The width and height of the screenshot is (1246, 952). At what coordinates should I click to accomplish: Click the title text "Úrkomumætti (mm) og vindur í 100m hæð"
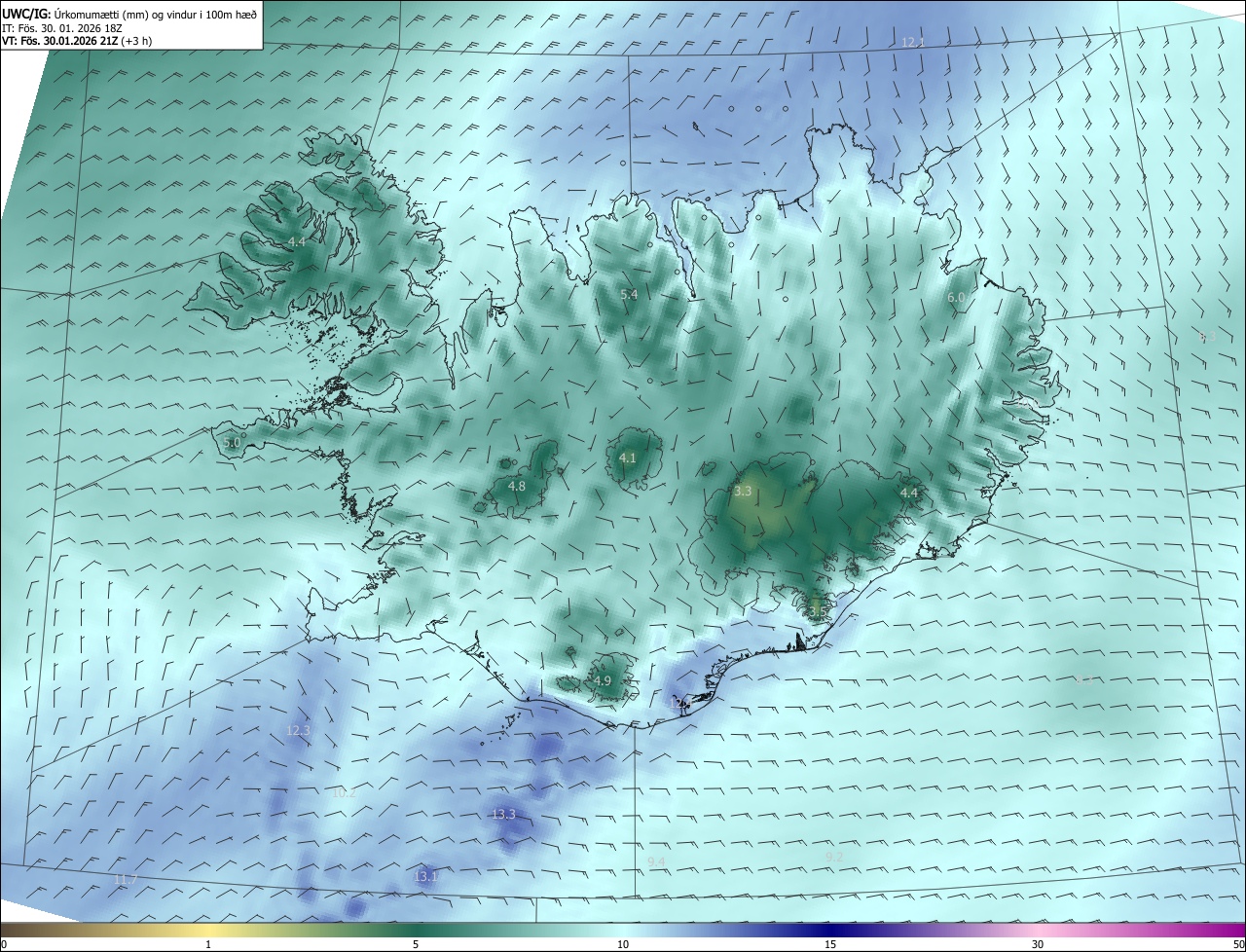156,14
